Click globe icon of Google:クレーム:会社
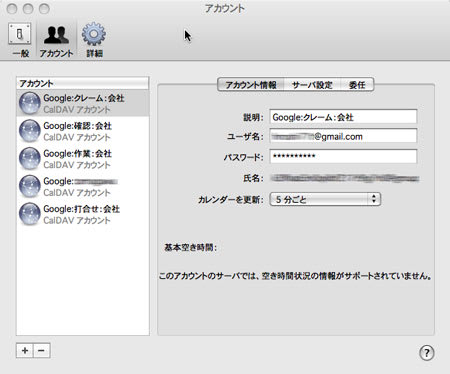Screen dimensions: 450x374 pyautogui.click(x=30, y=103)
